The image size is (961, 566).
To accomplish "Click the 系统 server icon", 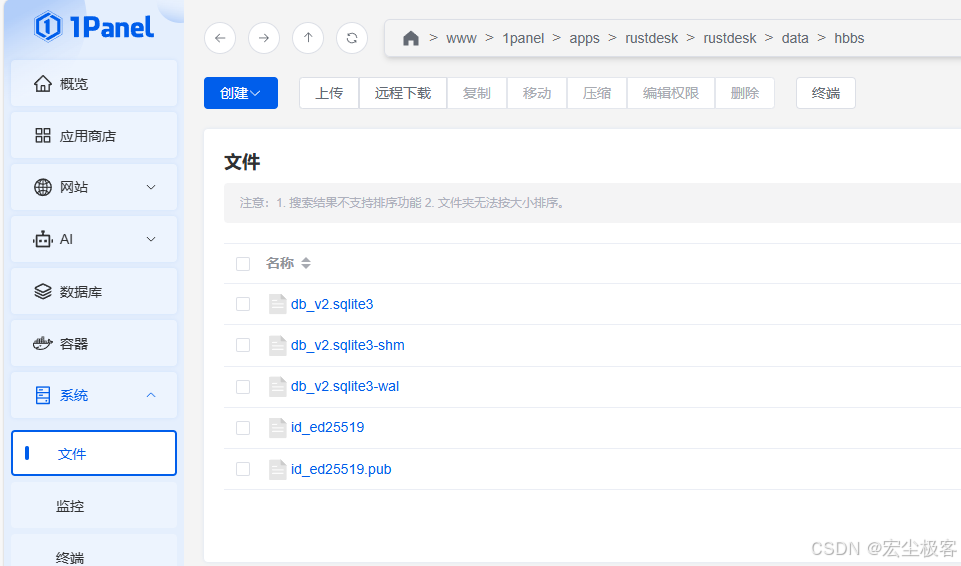I will pos(43,395).
